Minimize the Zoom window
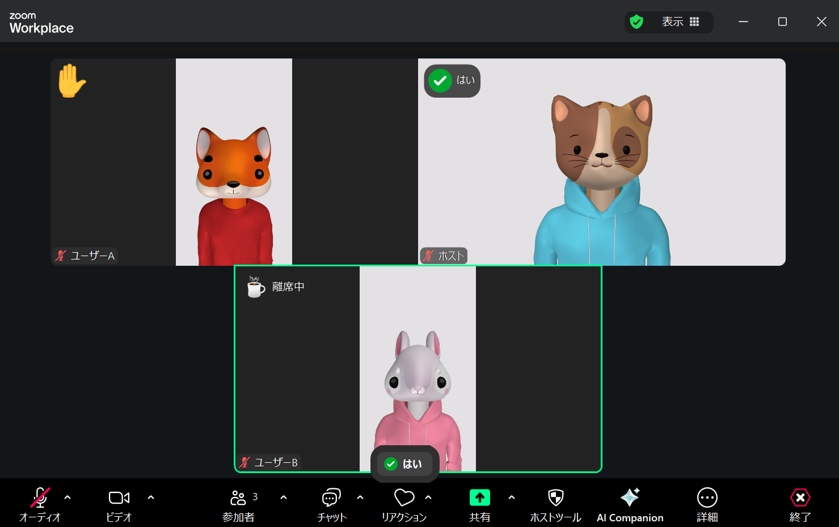This screenshot has height=527, width=839. coord(743,21)
